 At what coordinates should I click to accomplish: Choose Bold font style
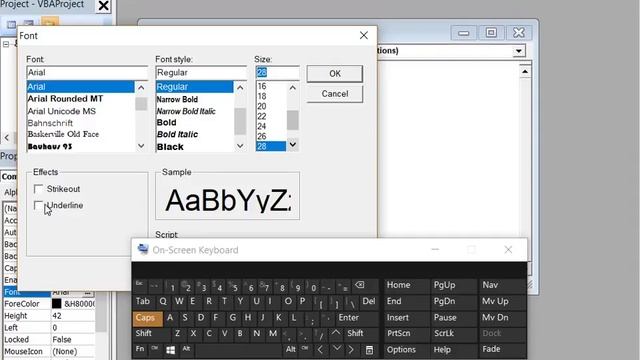click(167, 122)
